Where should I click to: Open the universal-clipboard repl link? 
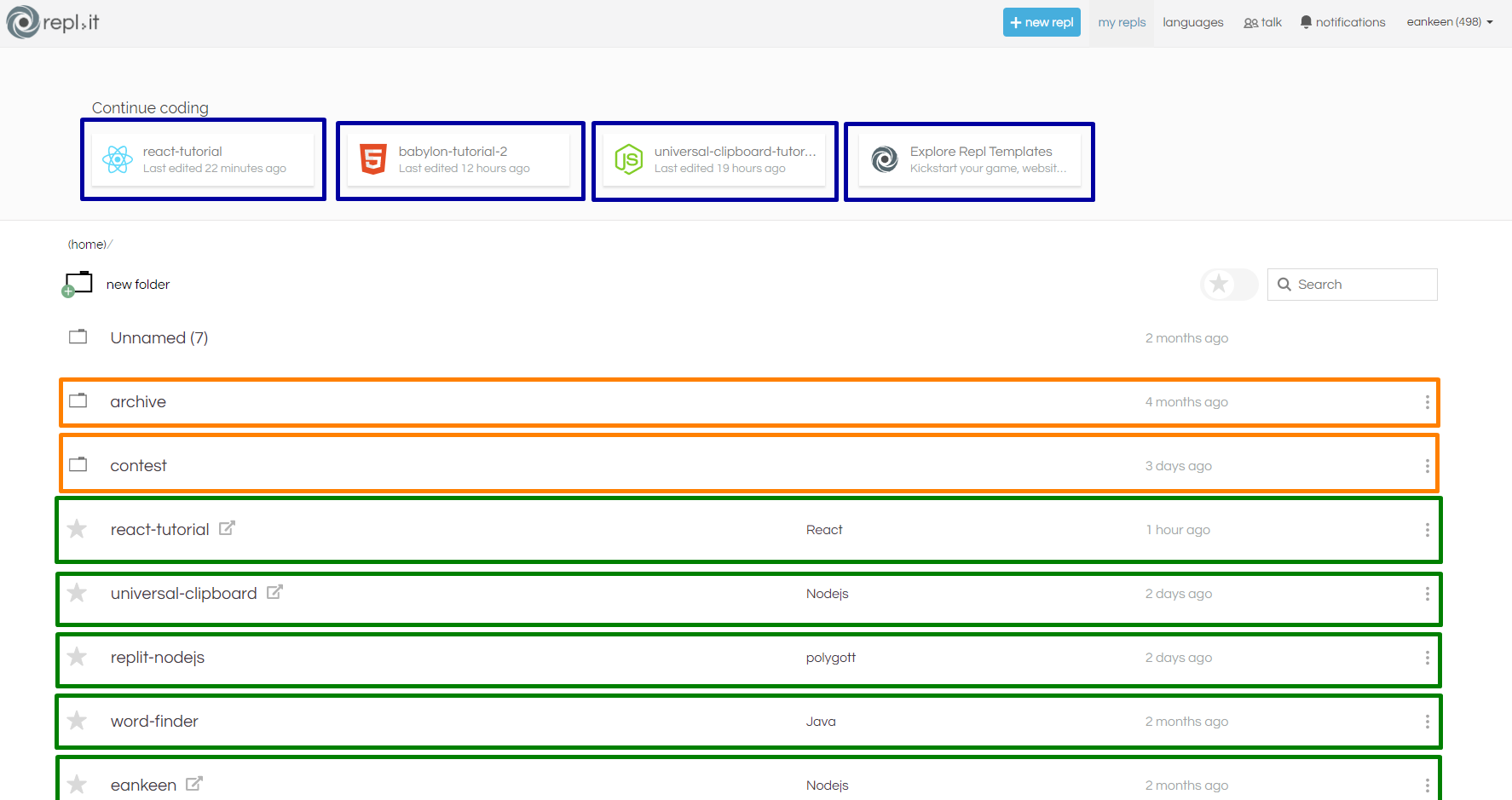tap(183, 594)
